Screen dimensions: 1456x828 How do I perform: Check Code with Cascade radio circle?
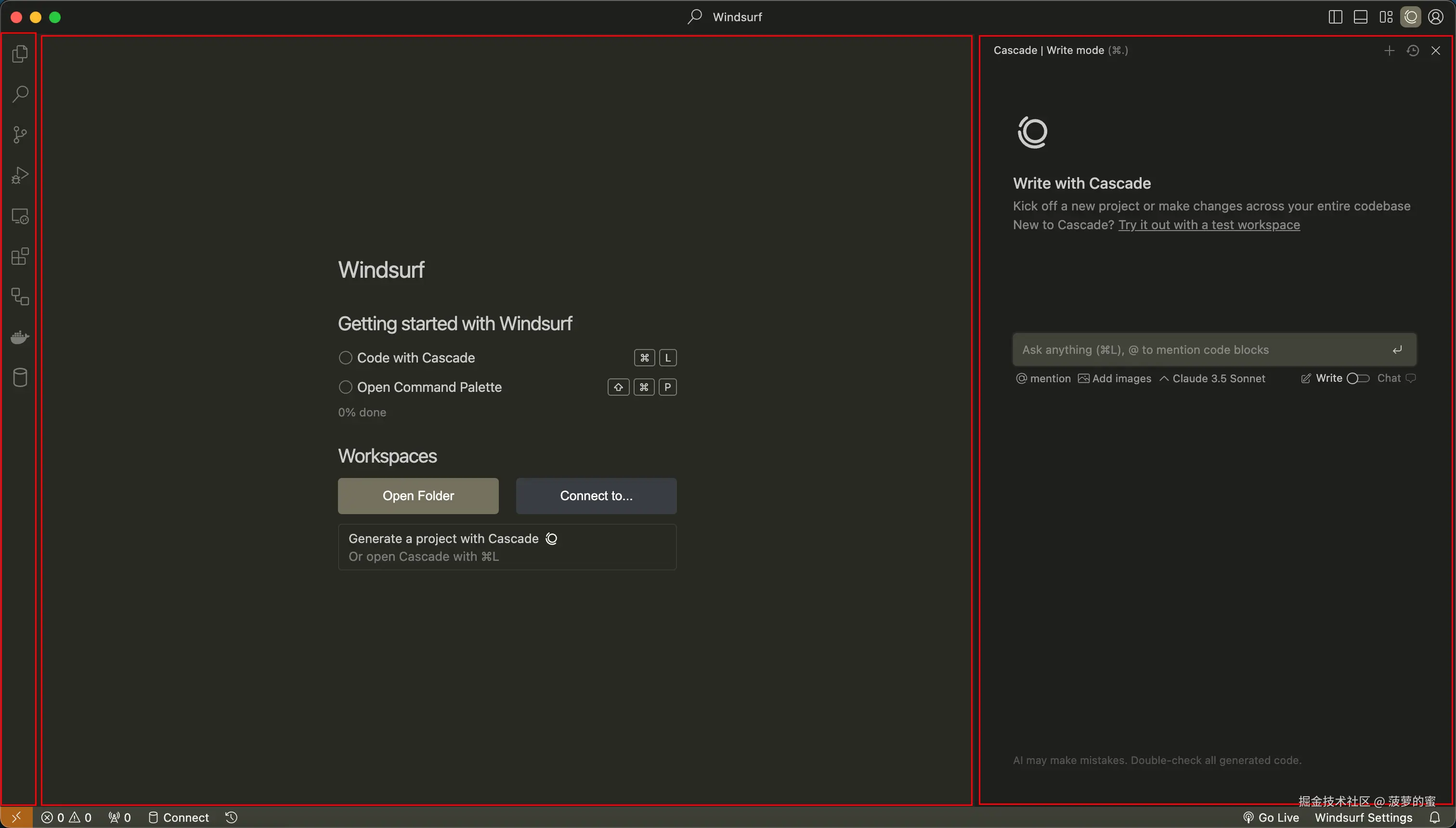[x=345, y=358]
